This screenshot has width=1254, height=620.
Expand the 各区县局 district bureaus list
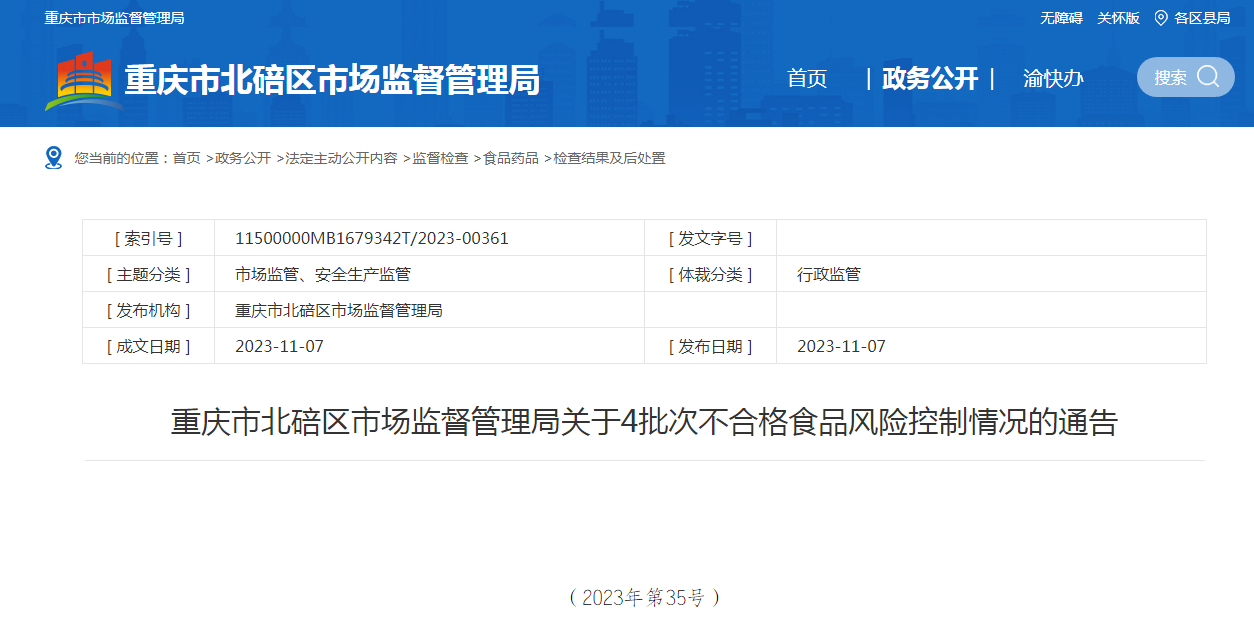point(1202,18)
